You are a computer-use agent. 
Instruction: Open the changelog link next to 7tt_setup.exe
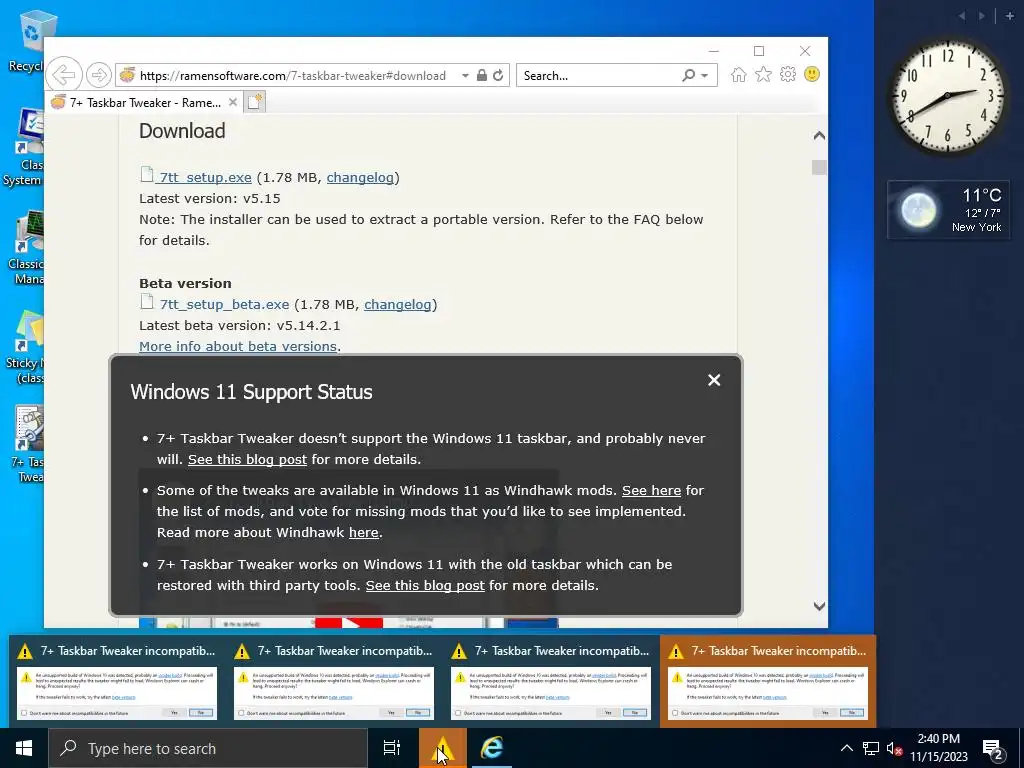point(360,178)
